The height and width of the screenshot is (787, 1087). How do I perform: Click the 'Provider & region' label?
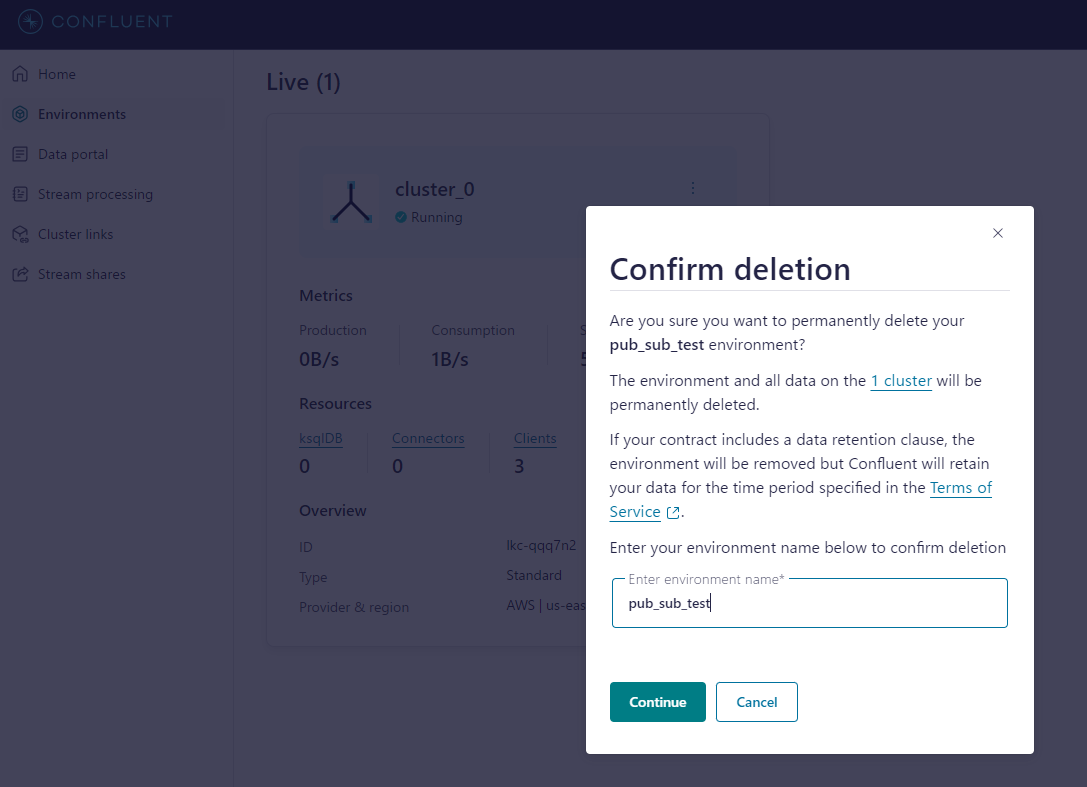click(354, 607)
